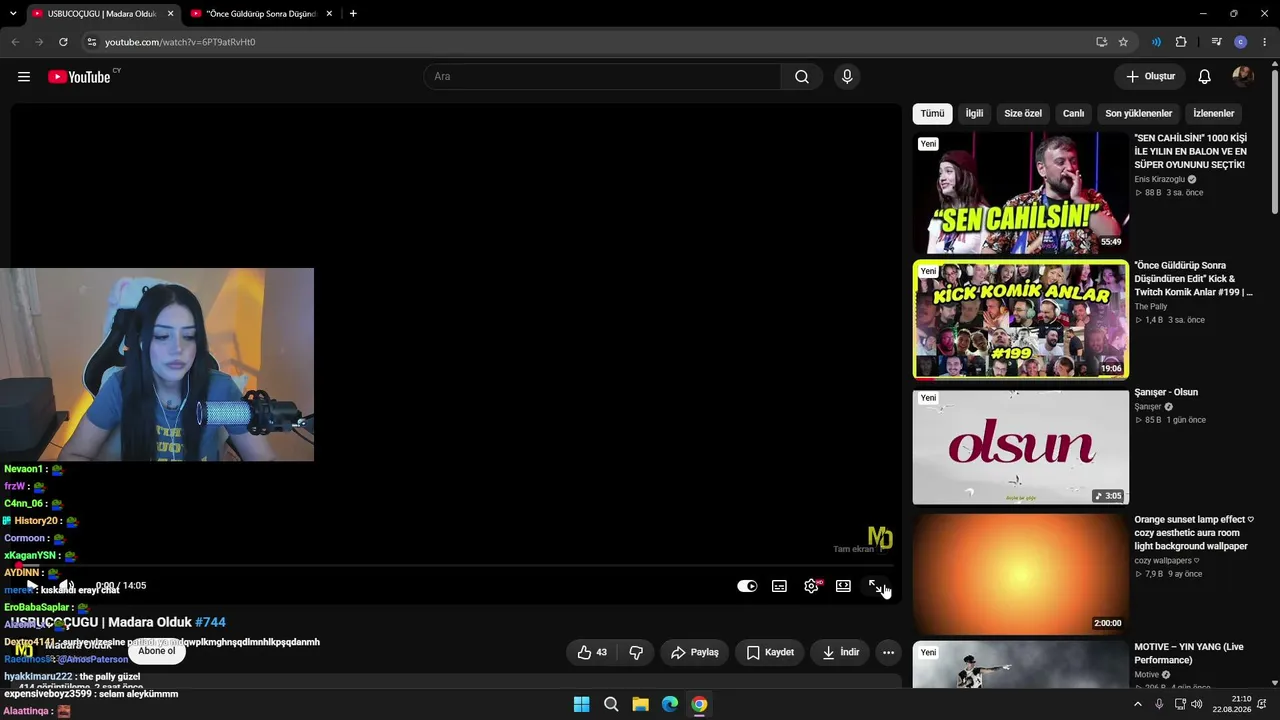Click the Enis Kirazoglu channel name
Image resolution: width=1280 pixels, height=720 pixels.
(x=1159, y=179)
